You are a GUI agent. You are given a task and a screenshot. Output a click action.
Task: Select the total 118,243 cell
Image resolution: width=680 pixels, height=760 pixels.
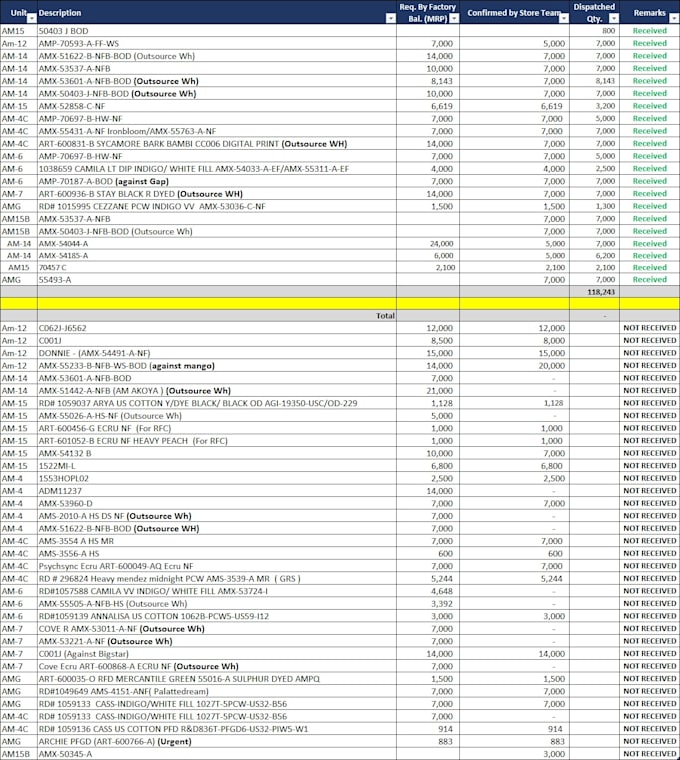tap(595, 292)
